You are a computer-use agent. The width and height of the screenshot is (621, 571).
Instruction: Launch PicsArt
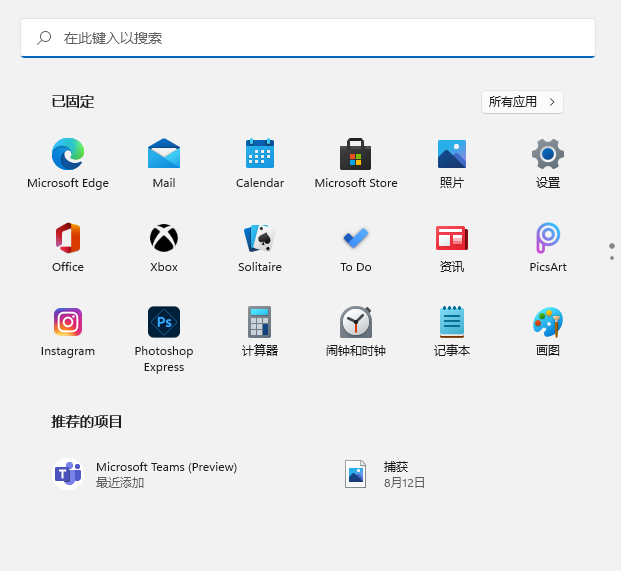pos(548,238)
